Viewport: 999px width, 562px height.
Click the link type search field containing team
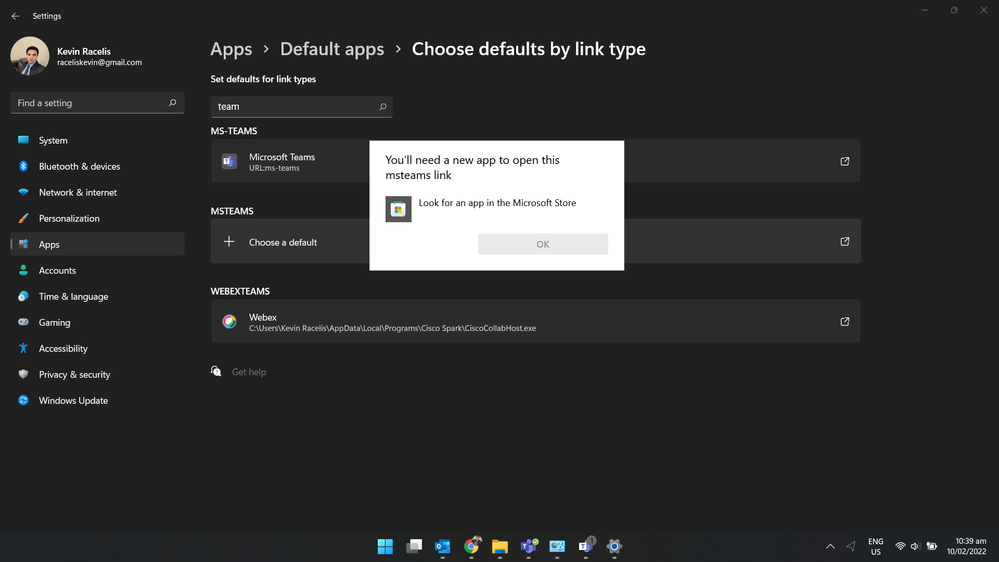301,106
